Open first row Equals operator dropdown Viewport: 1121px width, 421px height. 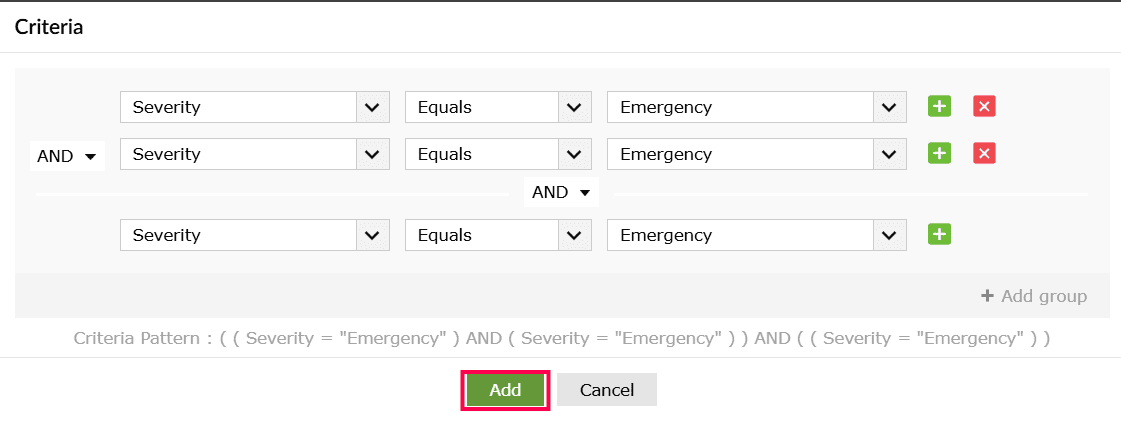click(x=498, y=107)
